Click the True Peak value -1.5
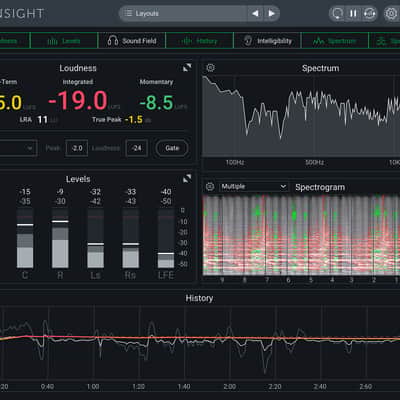This screenshot has height=400, width=400. click(x=134, y=119)
